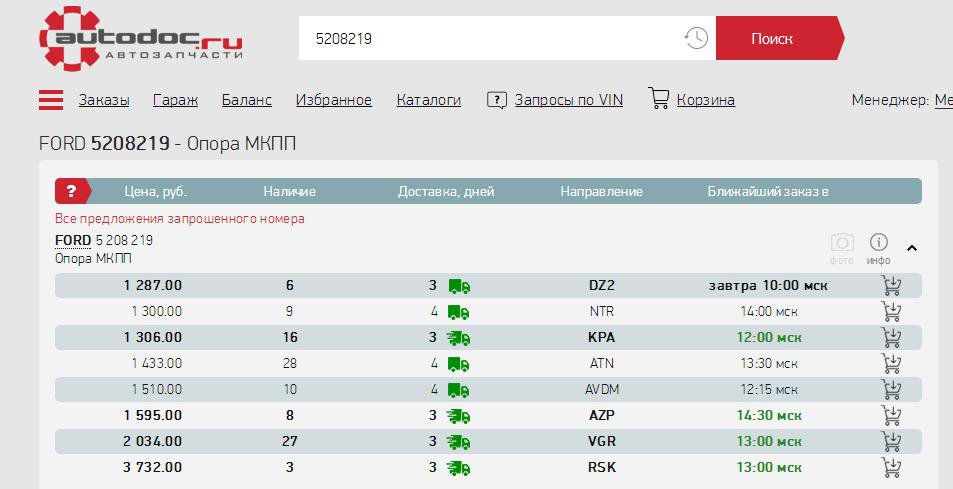Viewport: 953px width, 489px height.
Task: Click the Ближайший заказ в column header
Action: pyautogui.click(x=768, y=191)
